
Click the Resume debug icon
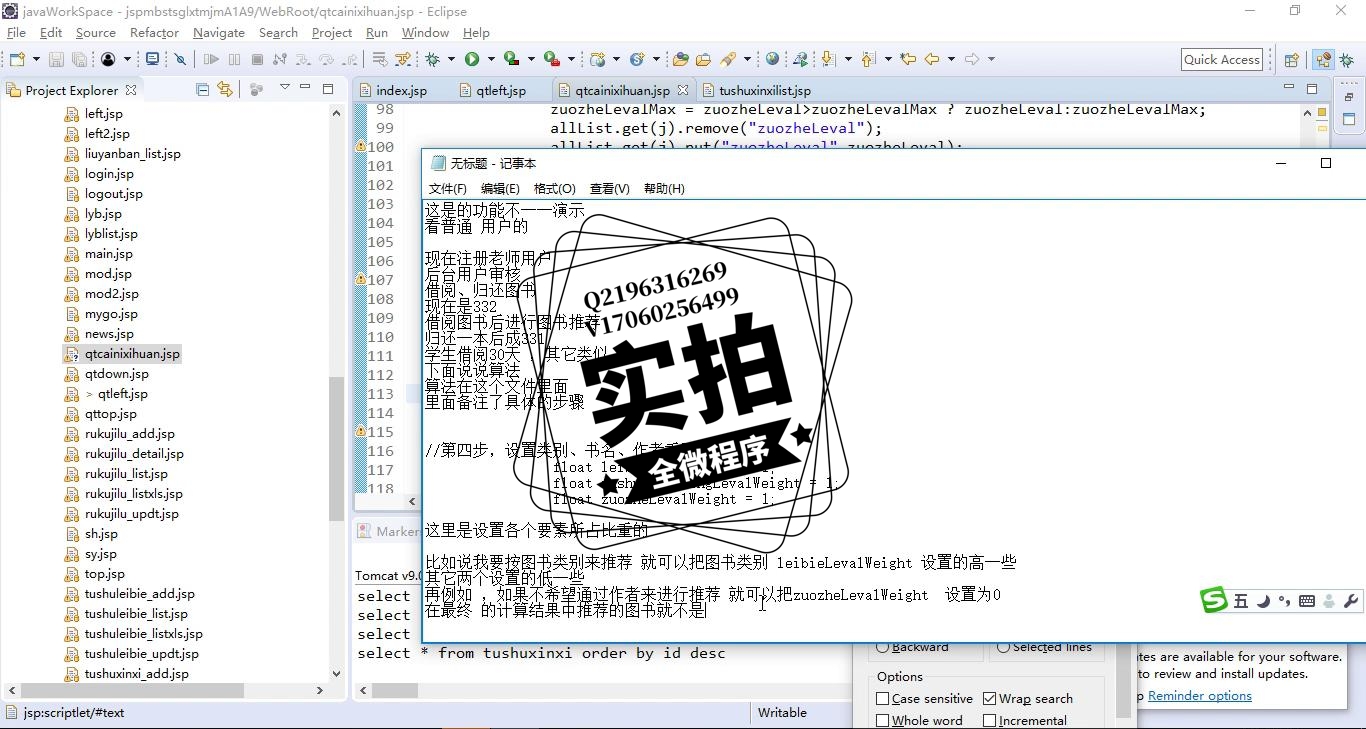(x=211, y=59)
